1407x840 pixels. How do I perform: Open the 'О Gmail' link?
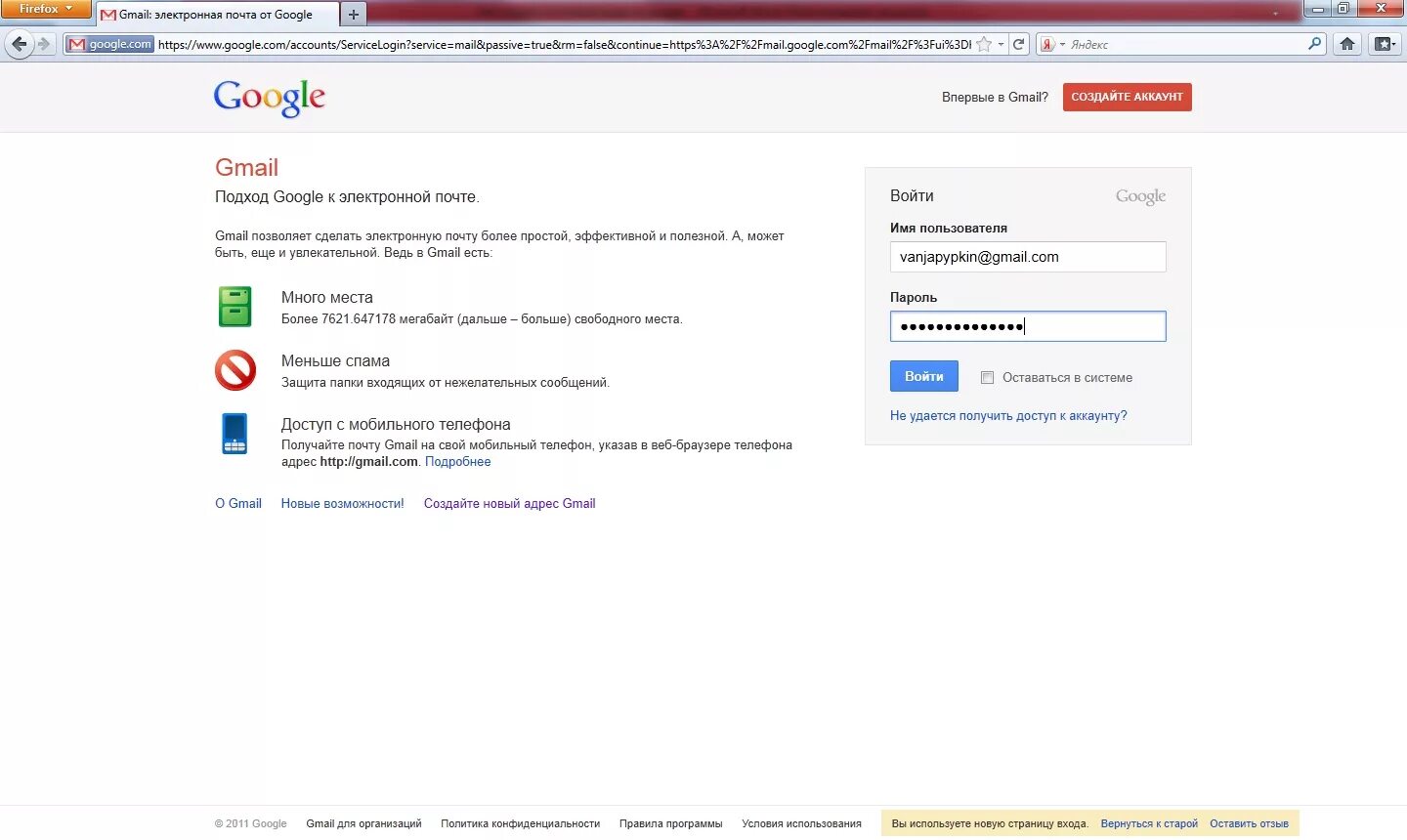pyautogui.click(x=238, y=503)
